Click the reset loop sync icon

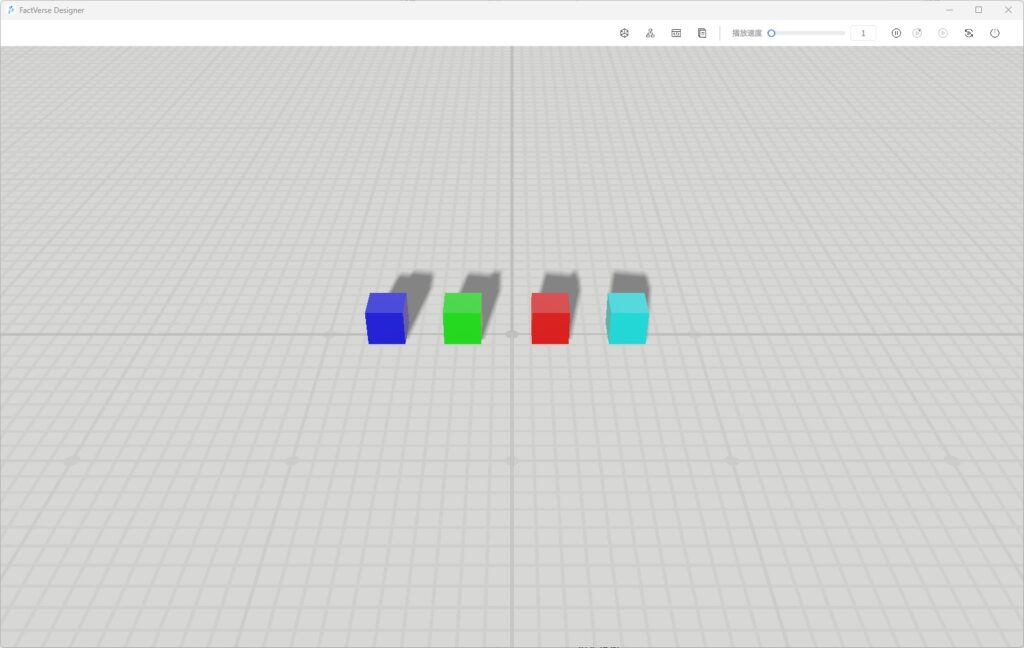(969, 33)
